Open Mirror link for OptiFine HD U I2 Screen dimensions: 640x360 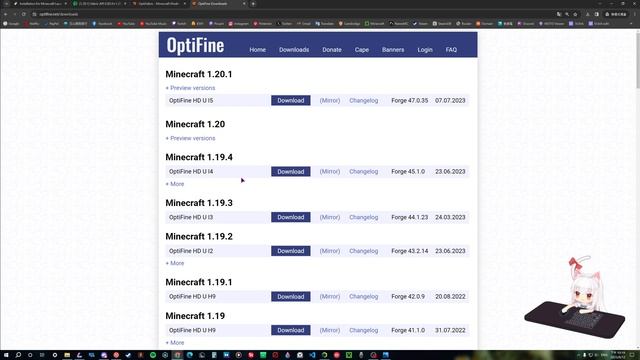(330, 251)
